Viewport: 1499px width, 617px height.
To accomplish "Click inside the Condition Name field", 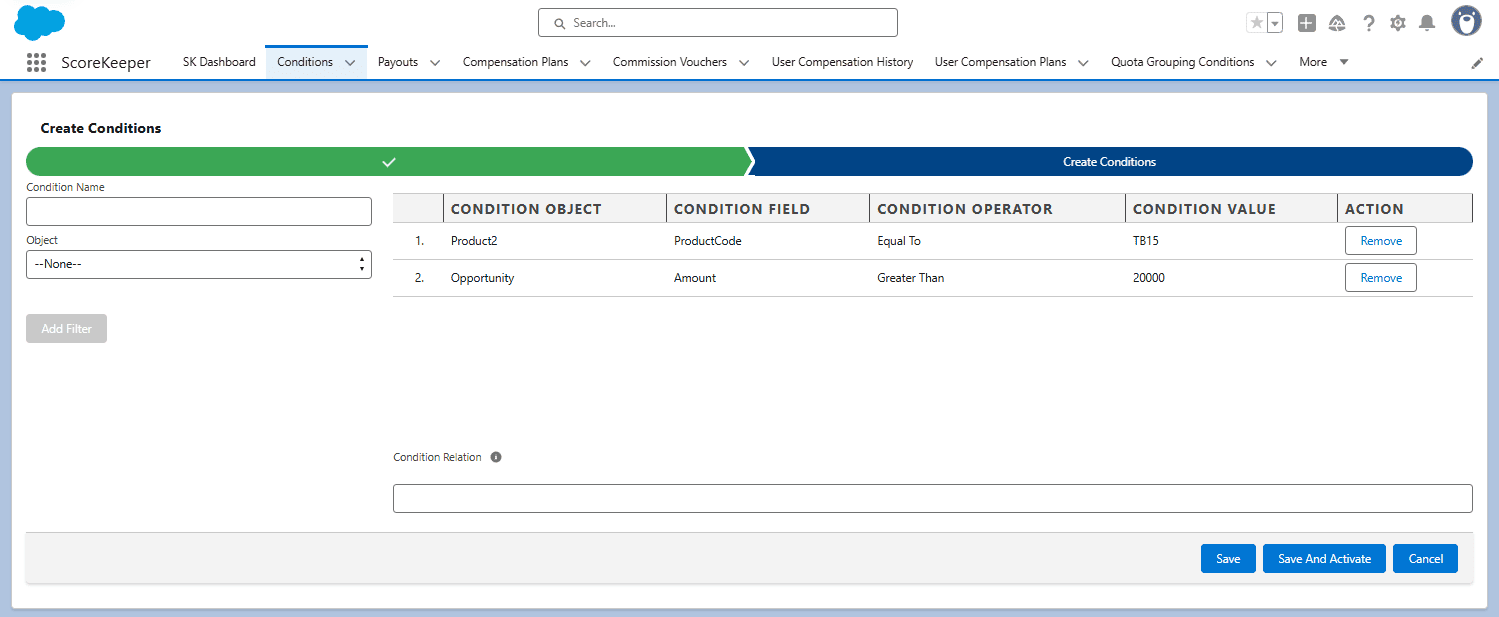I will [x=198, y=211].
